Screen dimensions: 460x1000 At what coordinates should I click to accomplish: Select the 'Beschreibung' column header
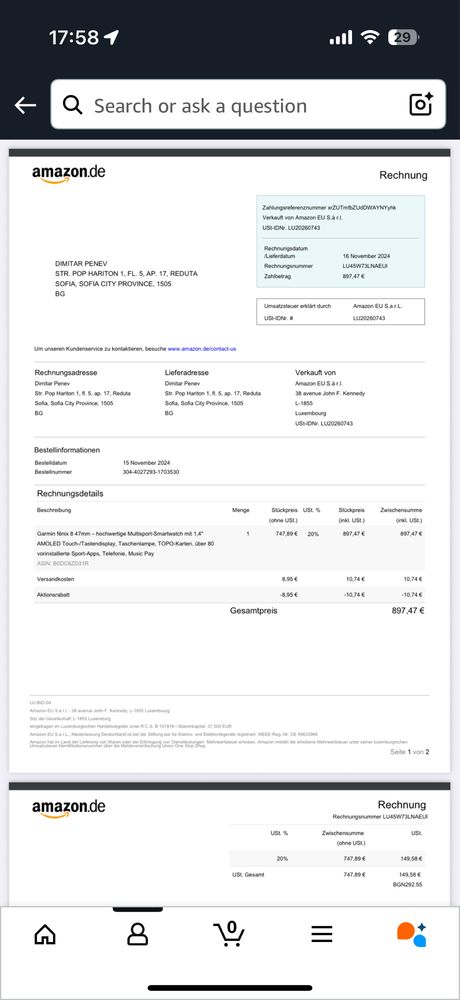[x=54, y=510]
